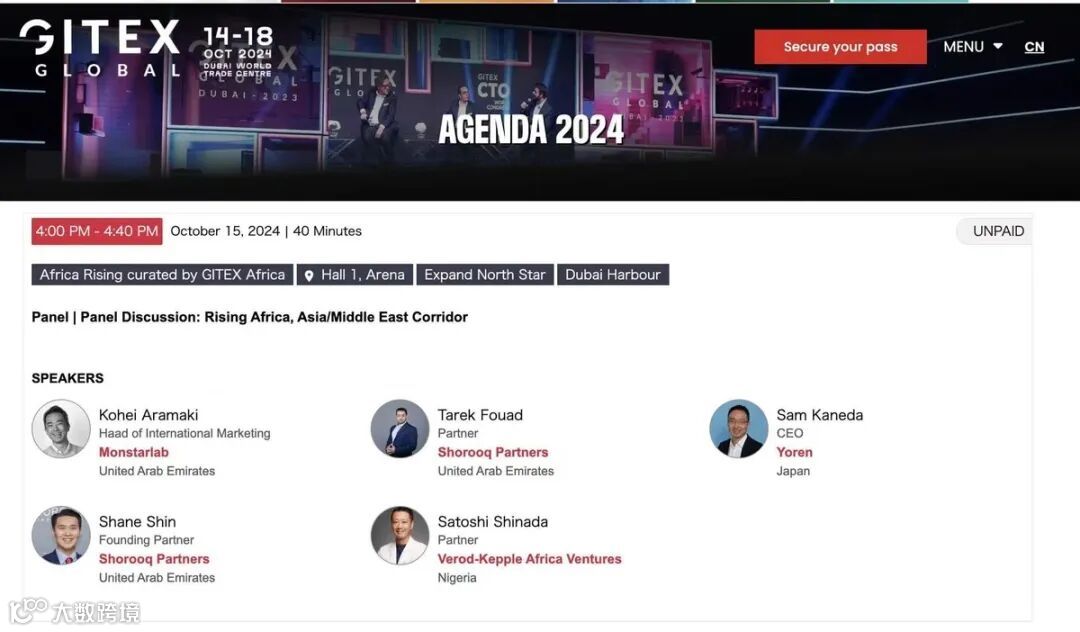
Task: Click Sam Kaneda's profile photo
Action: tap(738, 429)
